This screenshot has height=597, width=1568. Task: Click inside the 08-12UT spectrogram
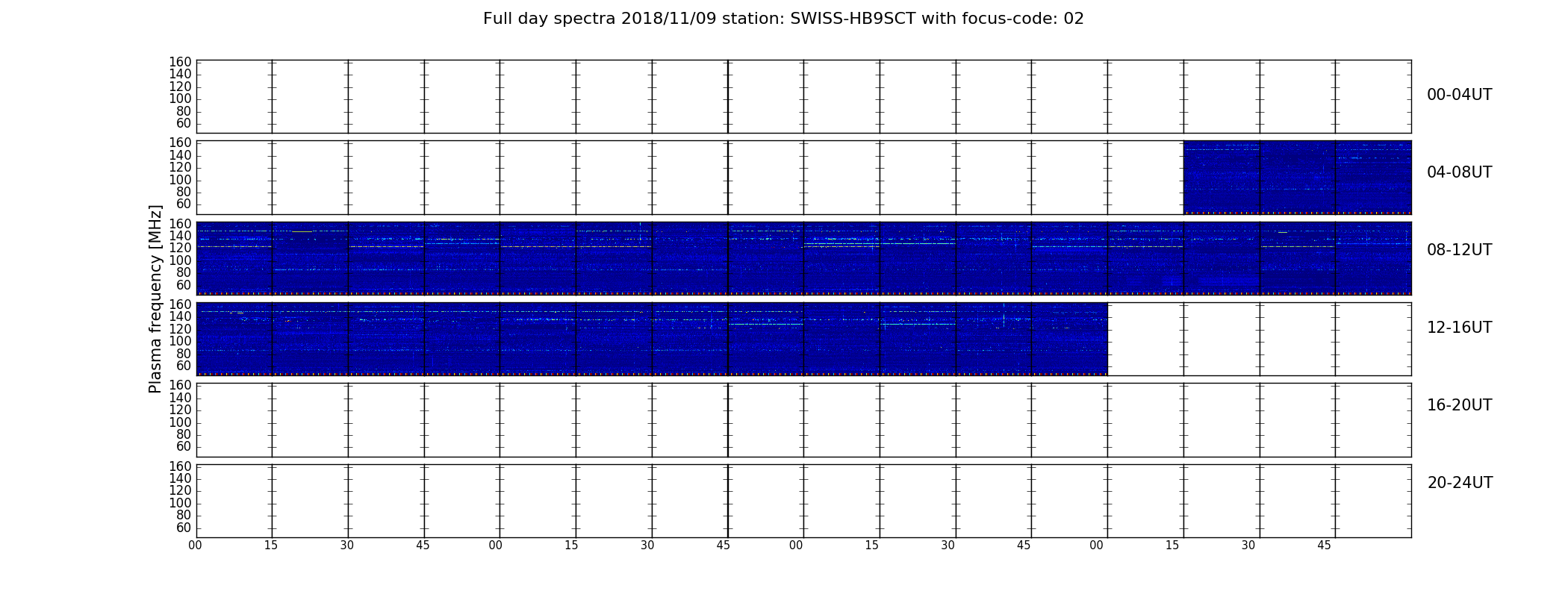803,258
